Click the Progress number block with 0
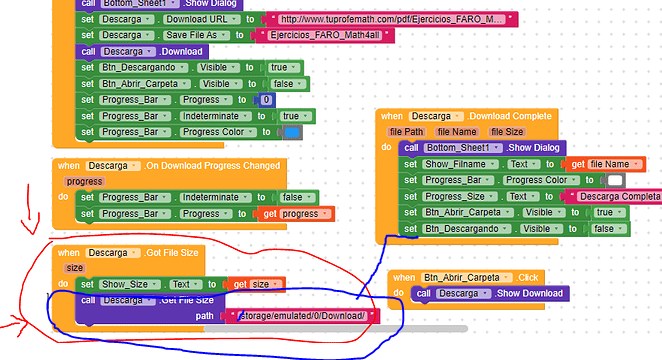The image size is (662, 360). [266, 100]
